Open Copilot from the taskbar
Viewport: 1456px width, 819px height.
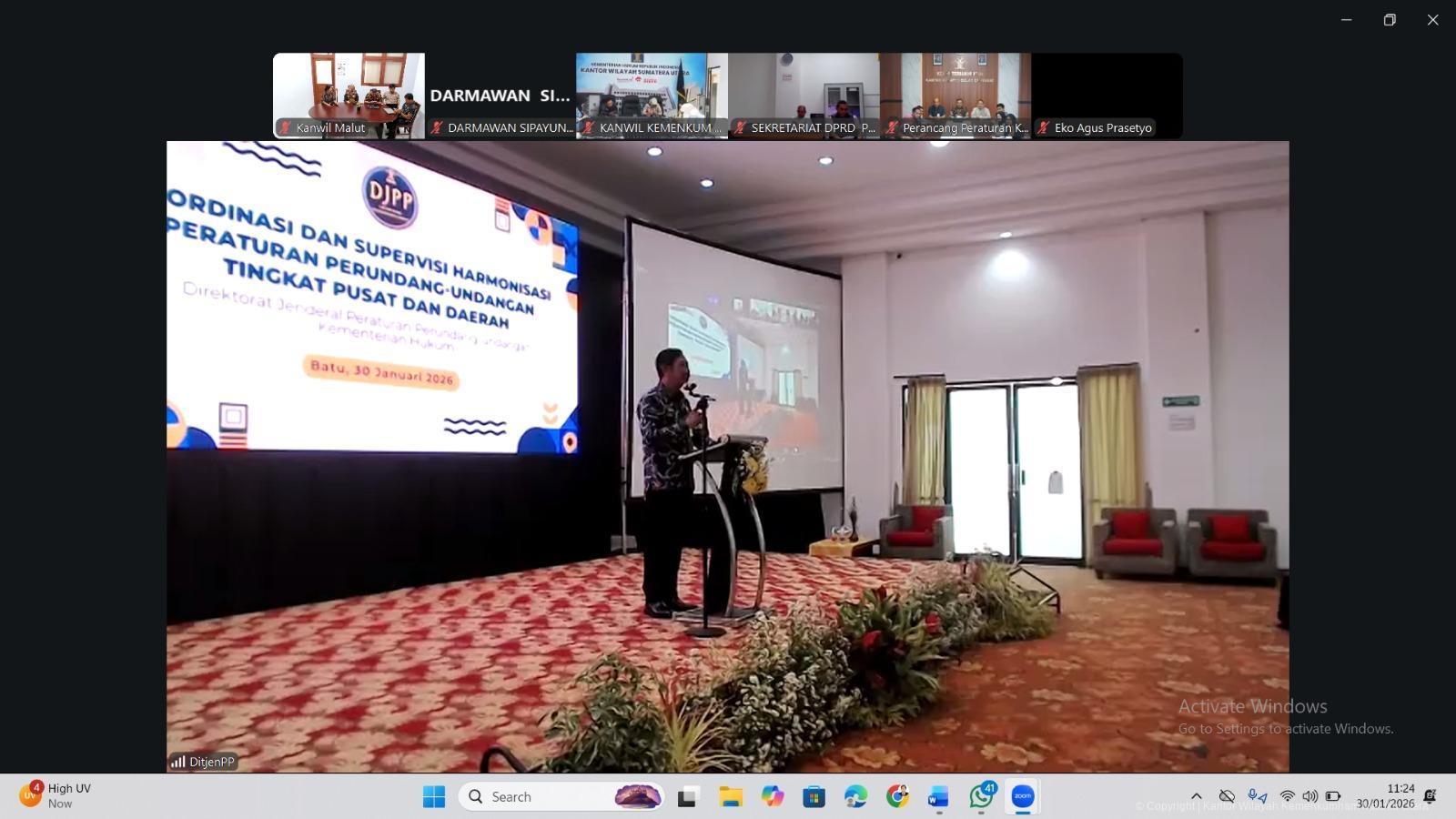773,796
